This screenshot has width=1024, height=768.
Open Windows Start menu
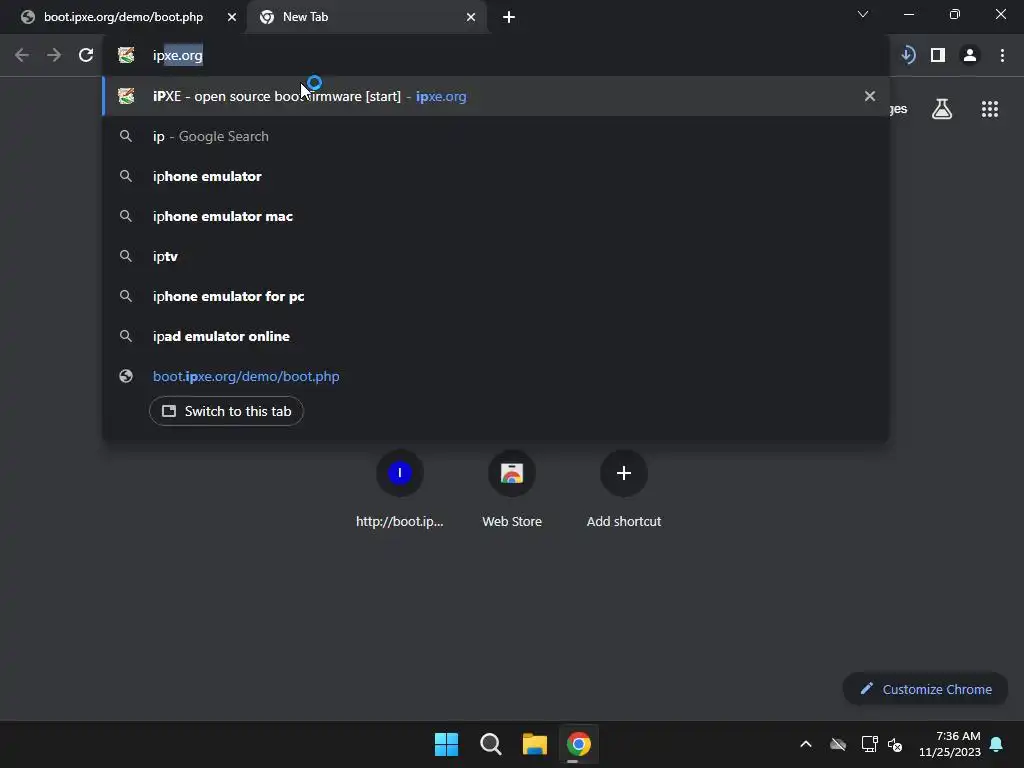coord(447,744)
